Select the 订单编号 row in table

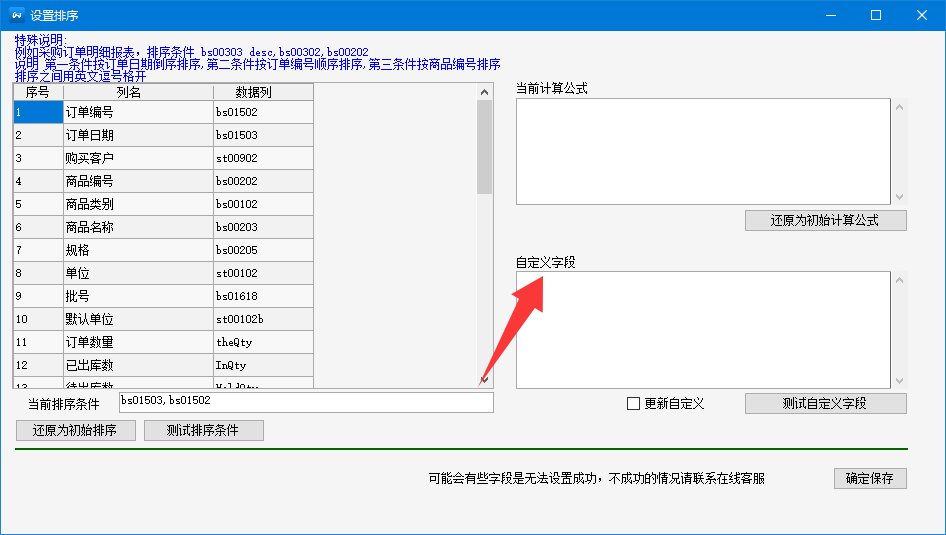(137, 113)
